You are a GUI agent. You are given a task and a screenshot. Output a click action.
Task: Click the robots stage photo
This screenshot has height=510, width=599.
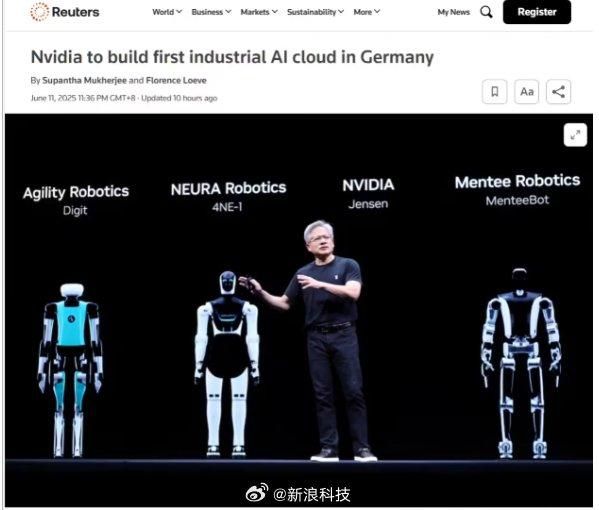[x=299, y=310]
